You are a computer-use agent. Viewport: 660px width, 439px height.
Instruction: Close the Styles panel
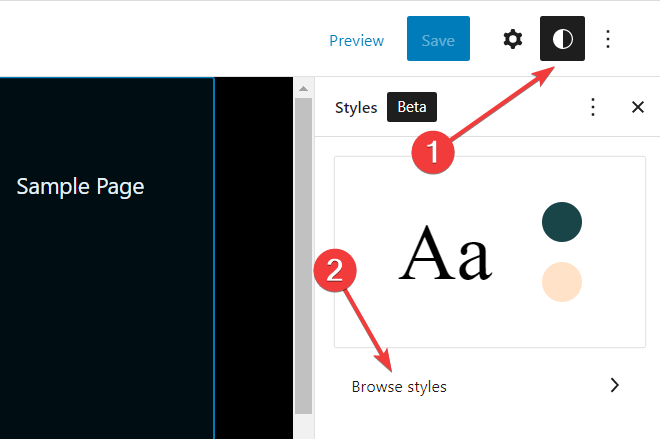[x=638, y=107]
